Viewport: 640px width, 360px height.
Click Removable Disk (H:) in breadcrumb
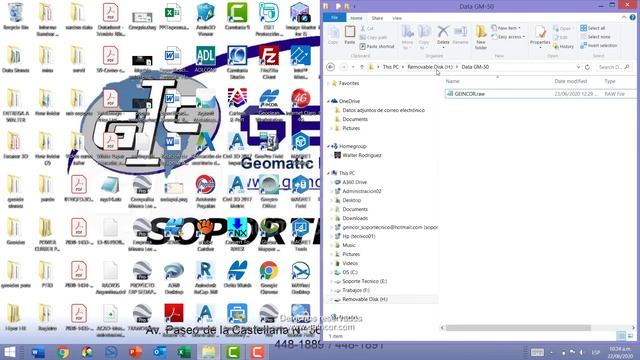tap(430, 67)
